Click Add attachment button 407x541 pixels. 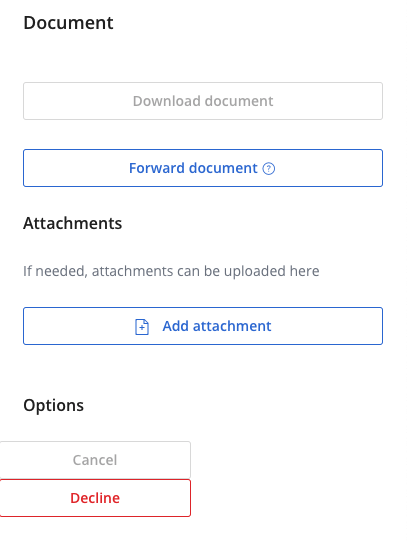pos(203,326)
